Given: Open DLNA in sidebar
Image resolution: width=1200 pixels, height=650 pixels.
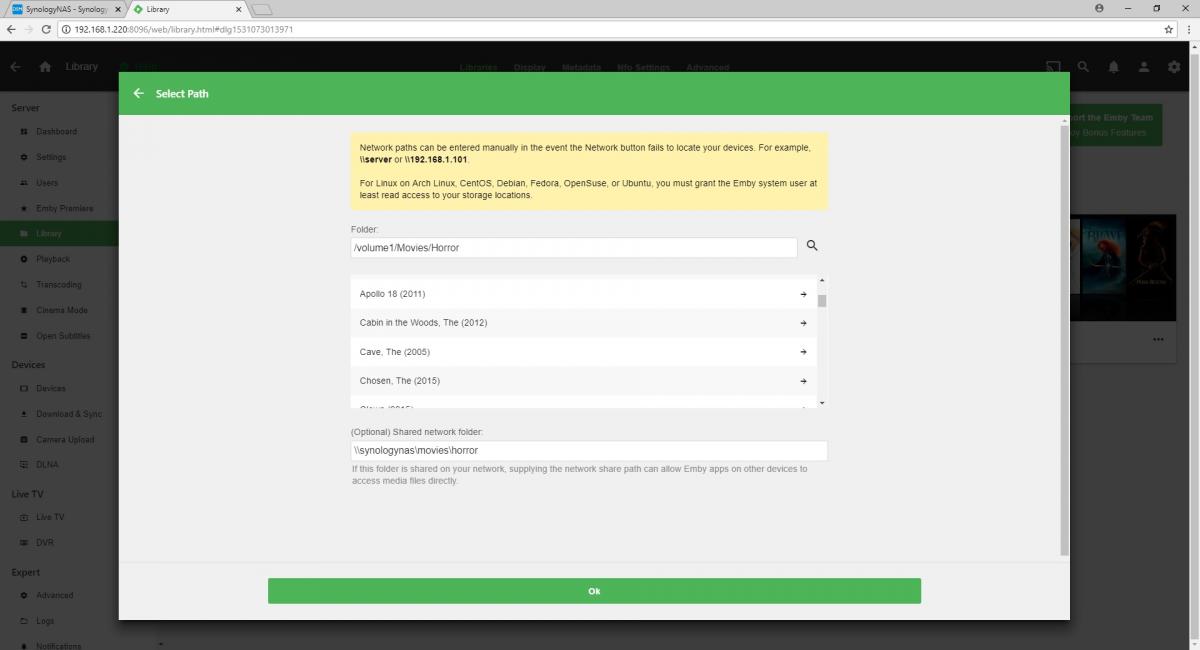Looking at the screenshot, I should [59, 465].
